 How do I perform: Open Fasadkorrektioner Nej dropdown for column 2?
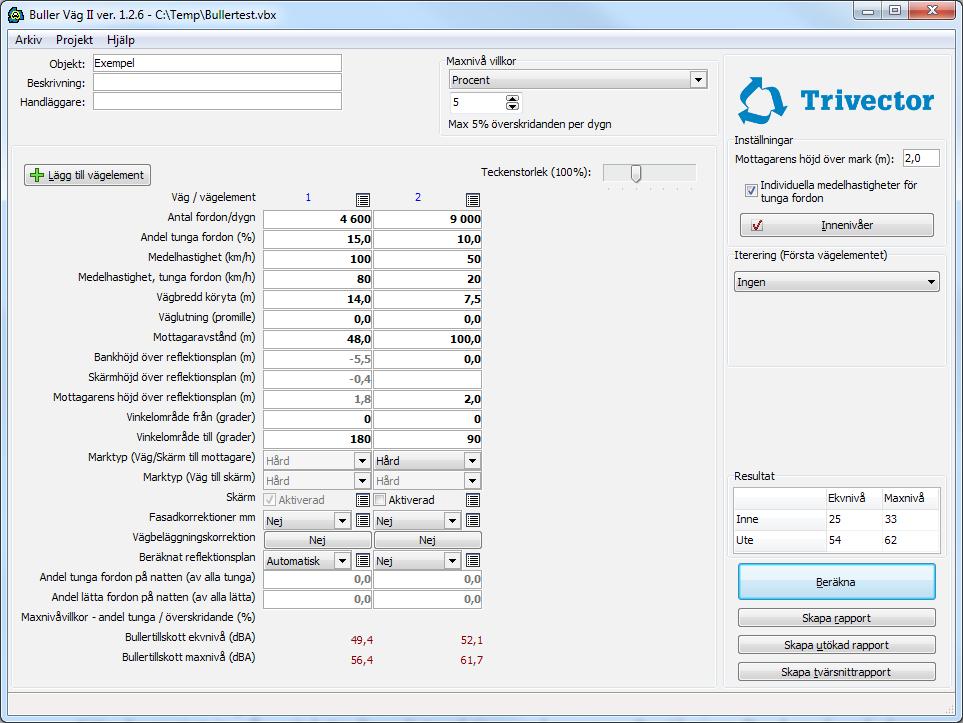[417, 521]
